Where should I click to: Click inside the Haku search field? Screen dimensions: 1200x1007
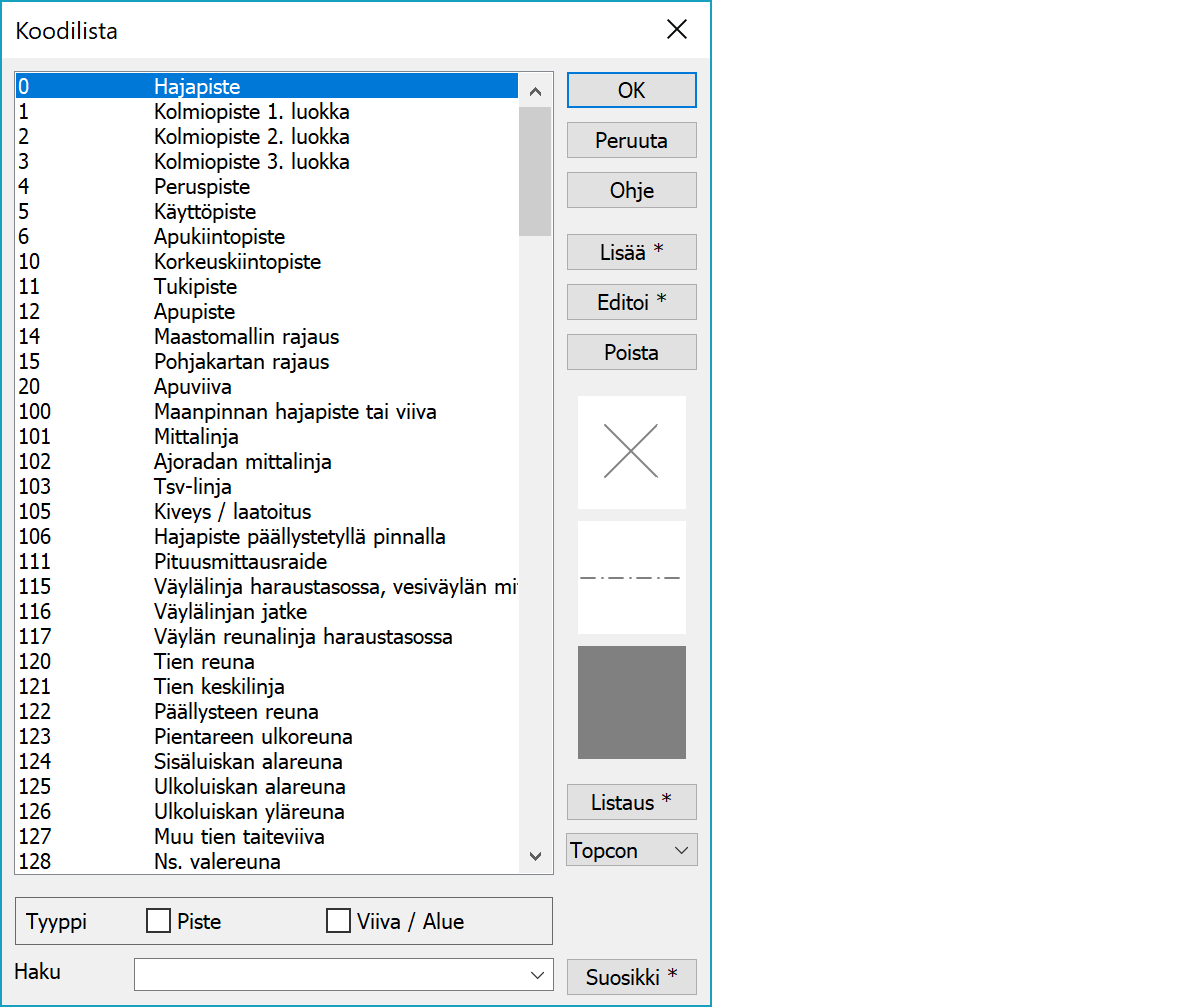(x=330, y=975)
